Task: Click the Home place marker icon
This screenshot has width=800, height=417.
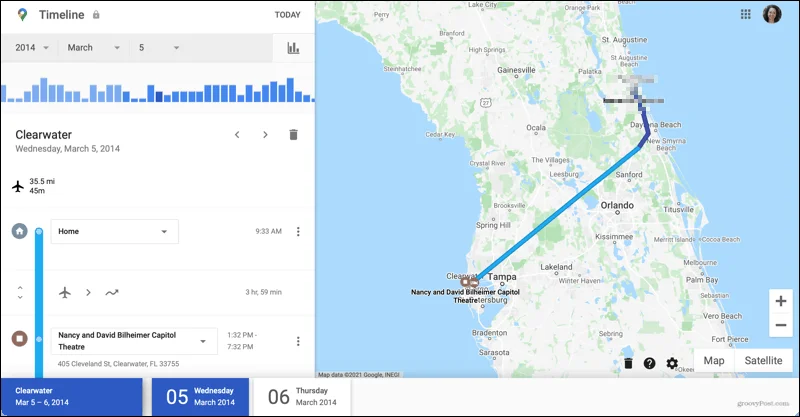Action: click(19, 231)
